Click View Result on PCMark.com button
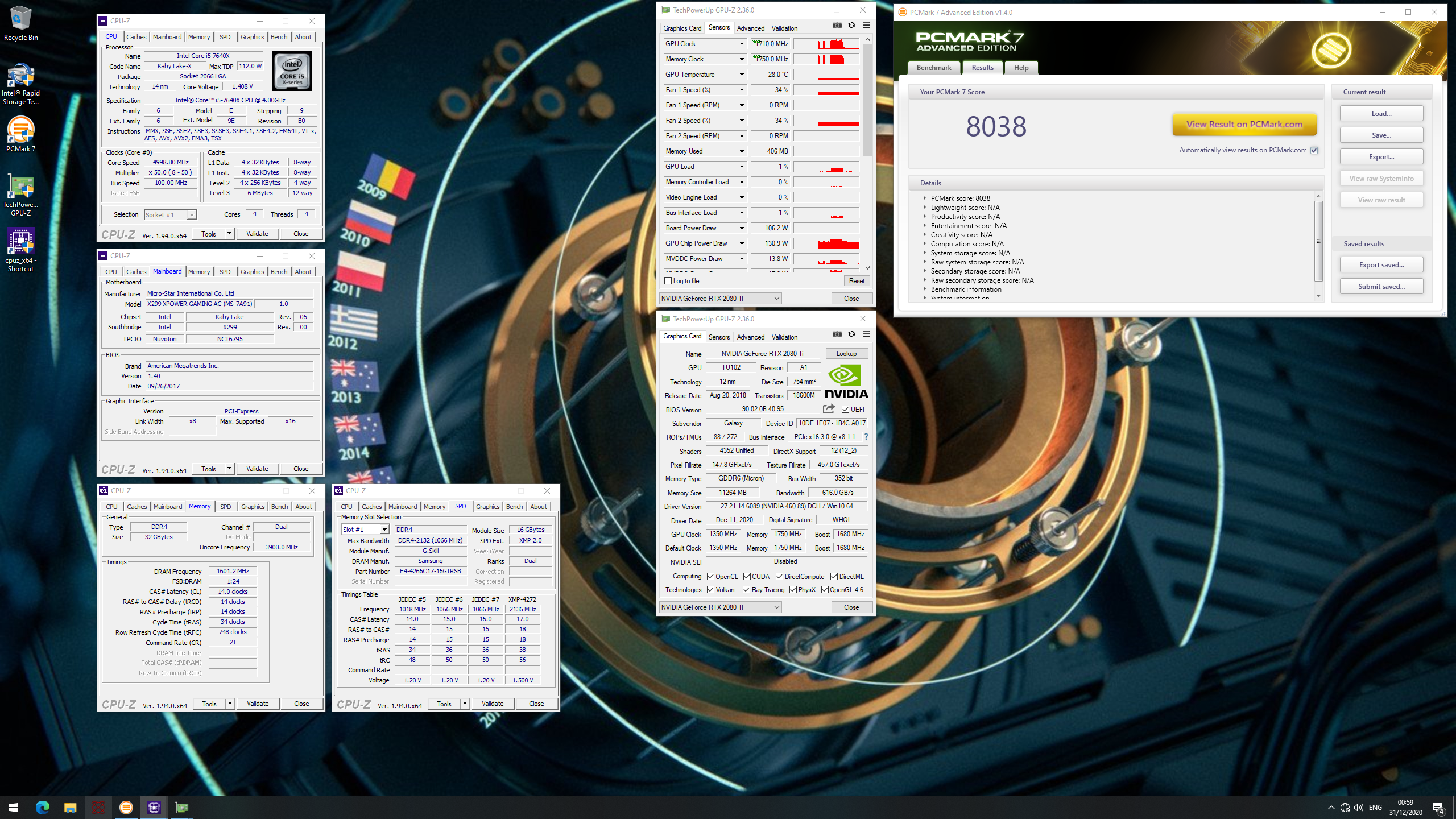Screen dimensions: 1456x819 coord(1244,124)
